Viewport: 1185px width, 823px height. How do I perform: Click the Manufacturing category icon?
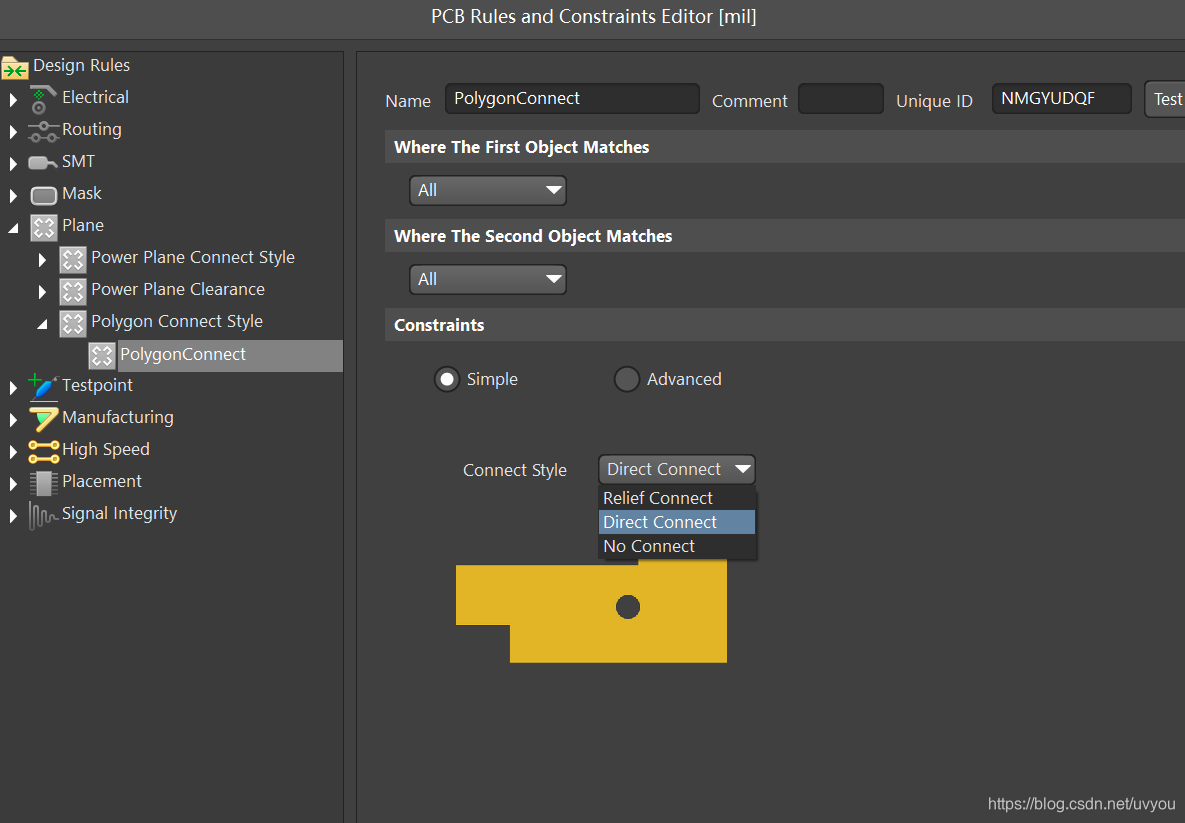(43, 418)
